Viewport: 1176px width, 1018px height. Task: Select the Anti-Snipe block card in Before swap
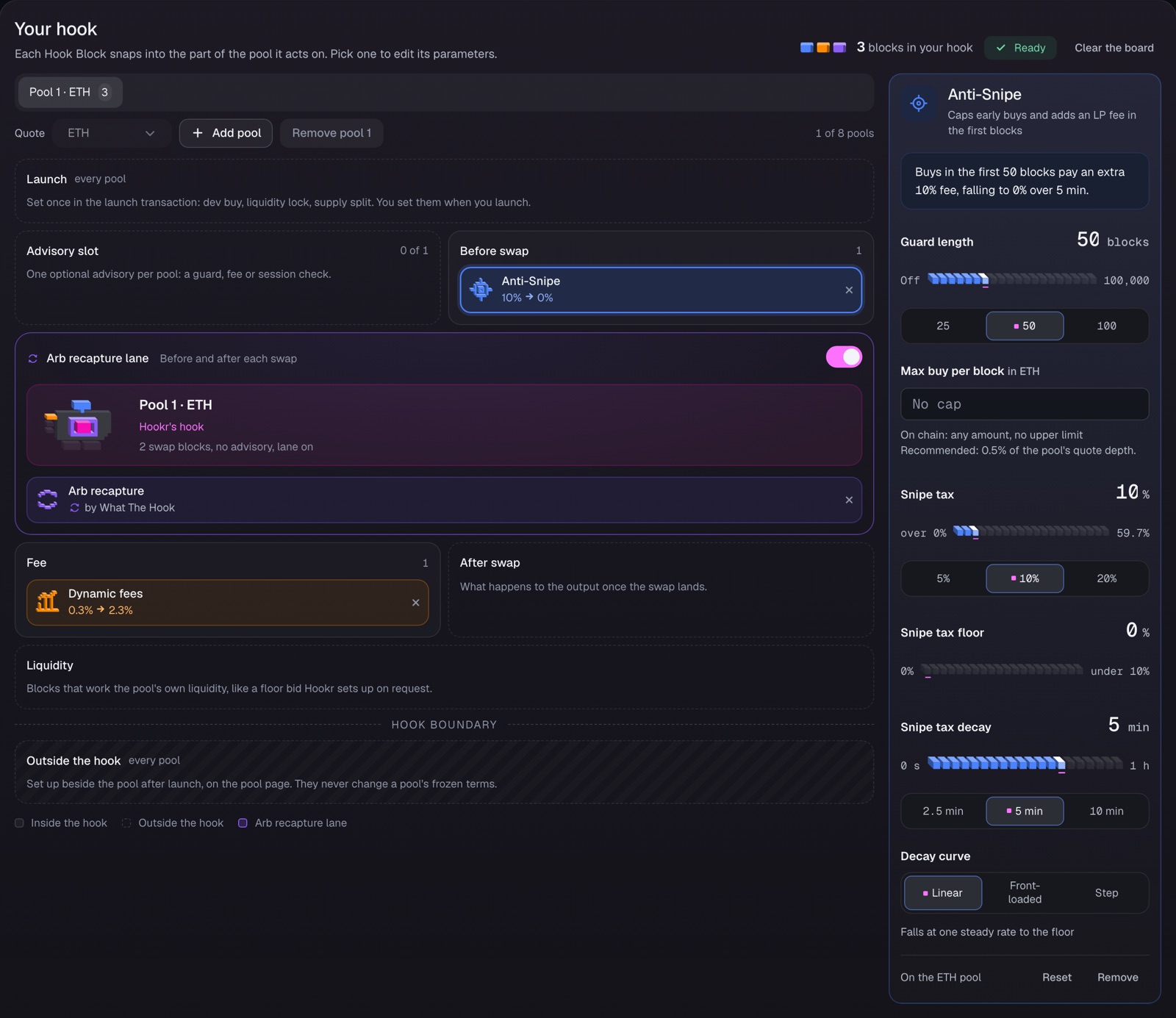(x=661, y=290)
